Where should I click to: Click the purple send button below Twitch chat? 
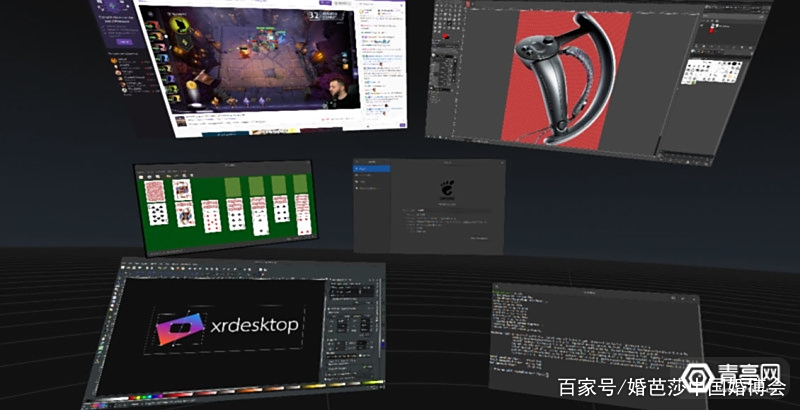(x=401, y=125)
